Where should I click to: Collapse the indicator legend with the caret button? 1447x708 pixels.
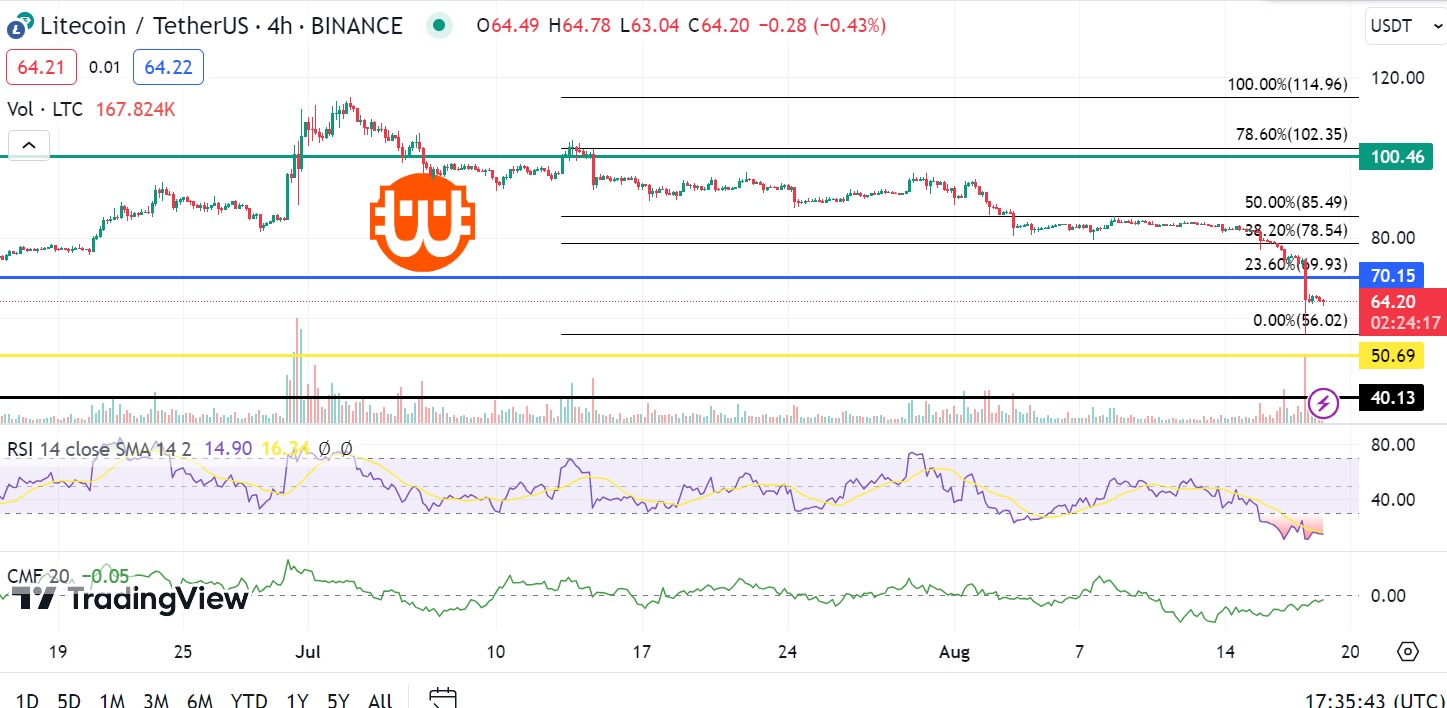tap(28, 146)
